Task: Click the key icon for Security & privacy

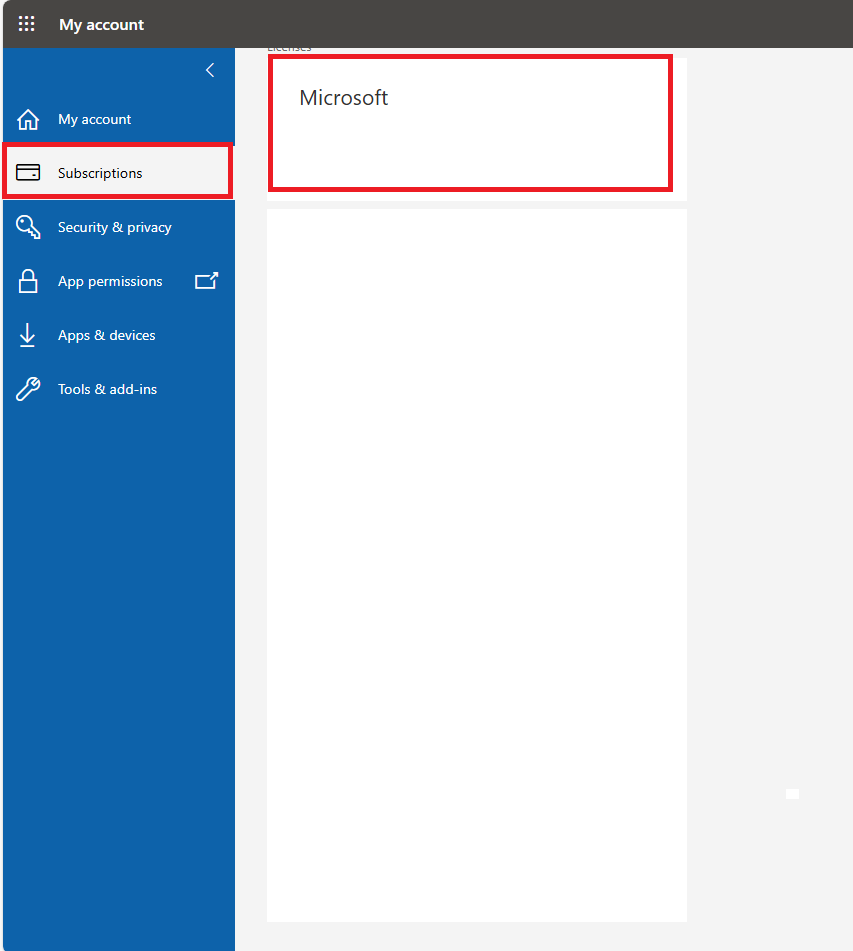Action: (x=28, y=227)
